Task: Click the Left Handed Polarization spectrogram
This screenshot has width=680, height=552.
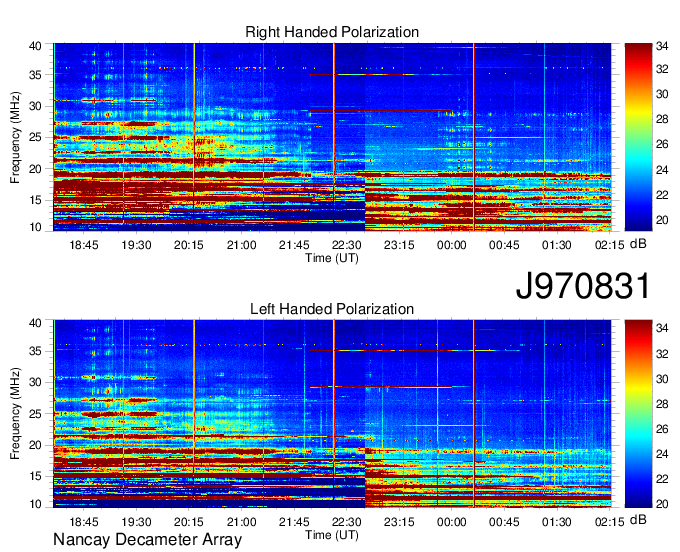Action: coord(332,414)
